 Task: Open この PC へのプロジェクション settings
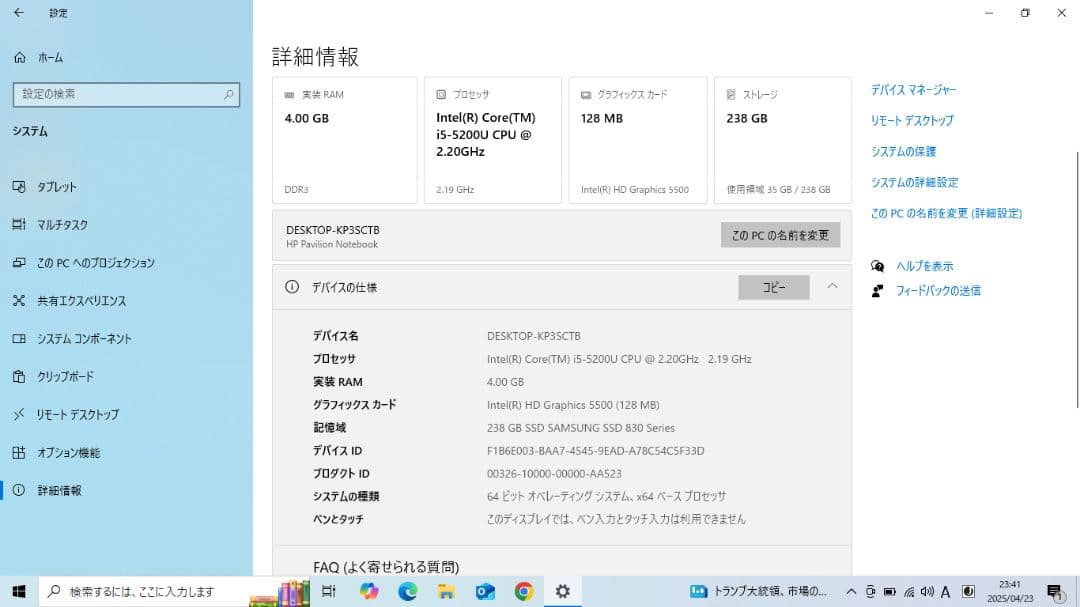pyautogui.click(x=18, y=263)
